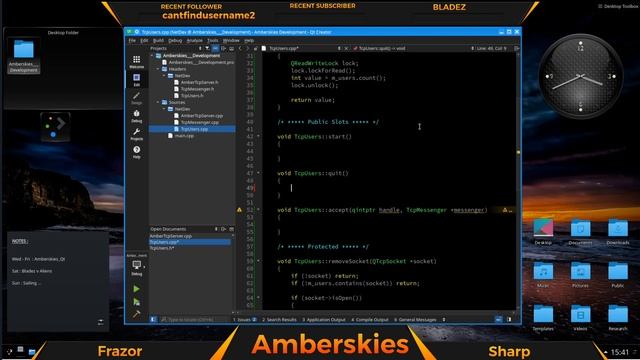The height and width of the screenshot is (360, 640).
Task: Open AmberTcpServer.cpp in Open Documents
Action: tap(171, 236)
